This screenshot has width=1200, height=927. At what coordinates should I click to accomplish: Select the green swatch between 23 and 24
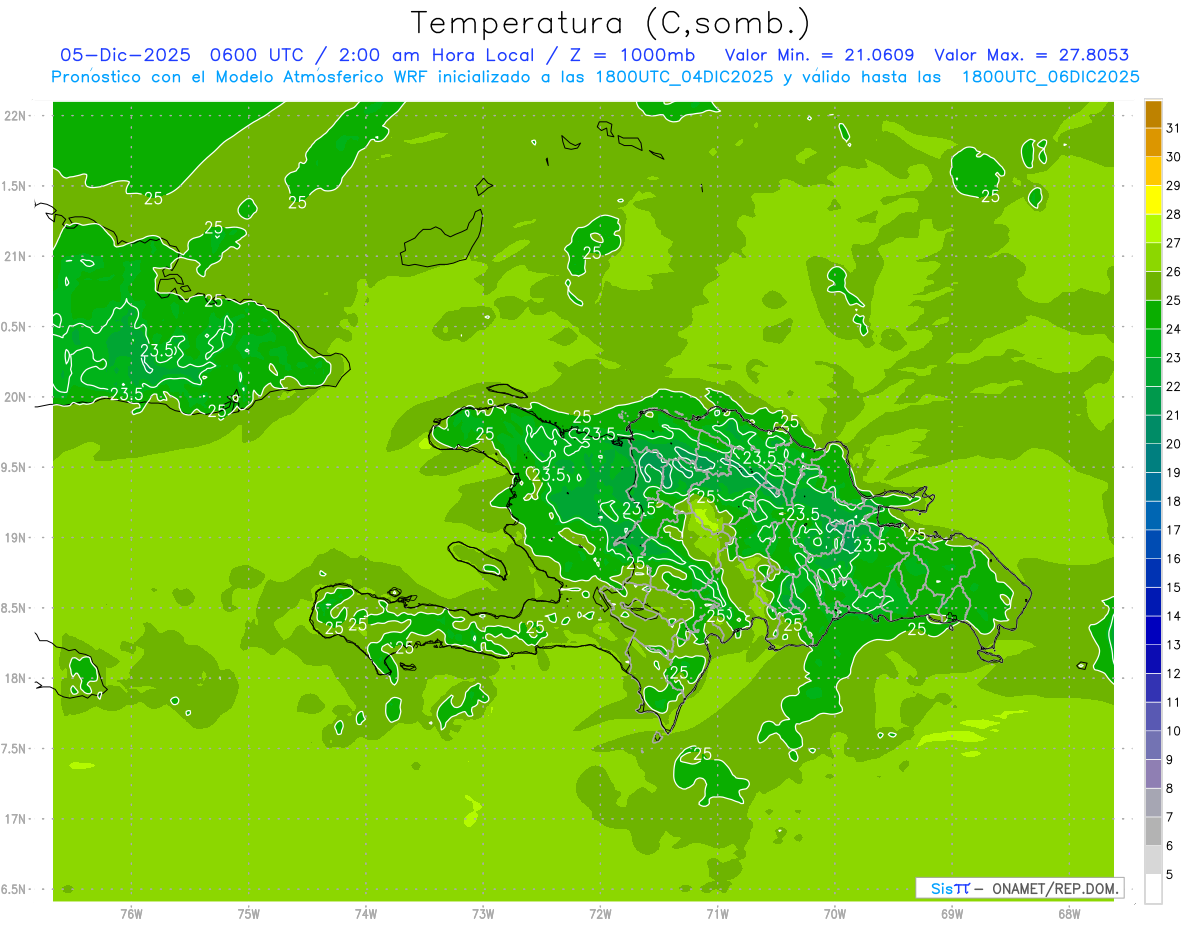click(x=1153, y=343)
